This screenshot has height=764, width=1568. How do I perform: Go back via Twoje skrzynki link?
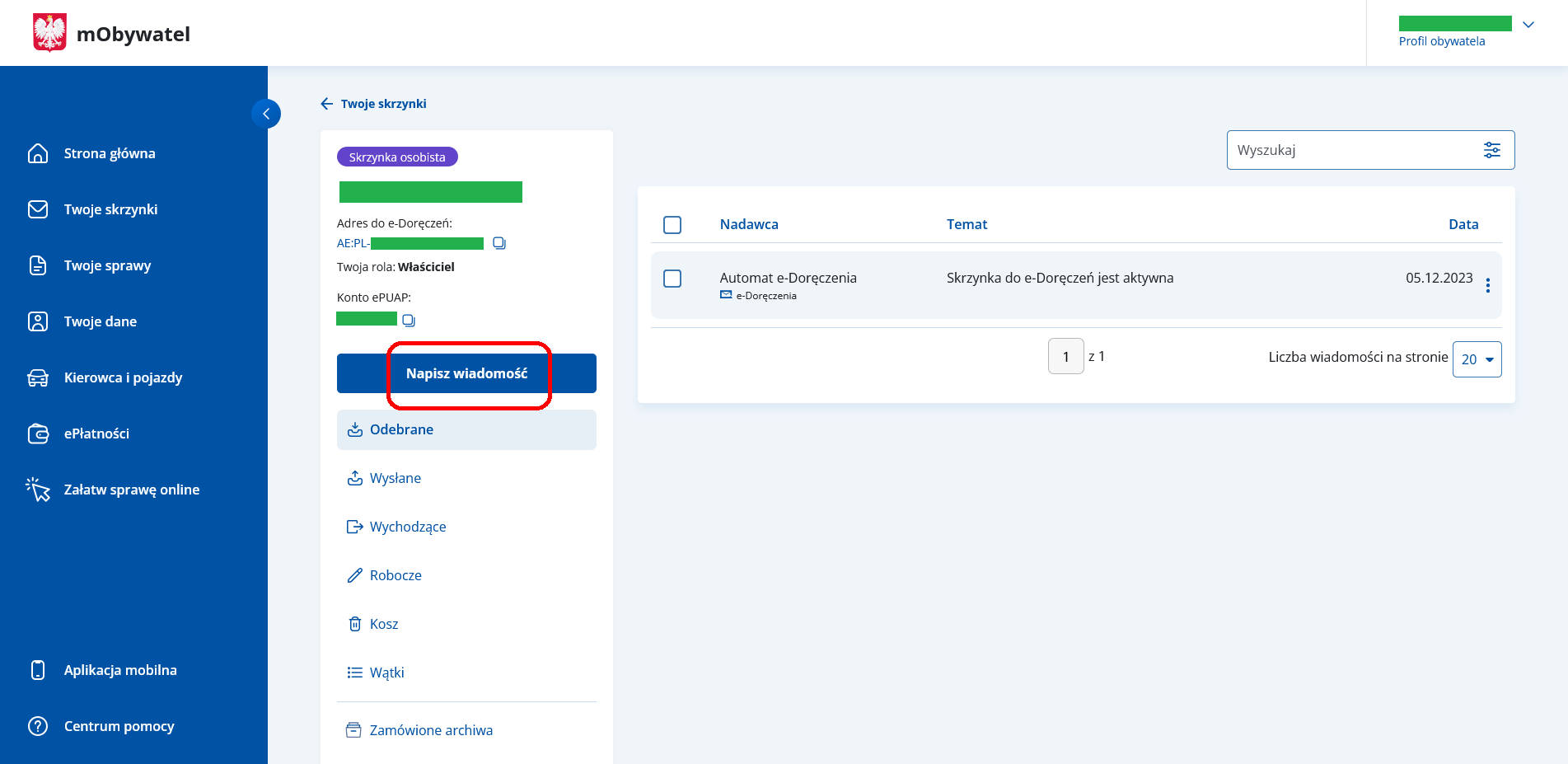coord(374,104)
